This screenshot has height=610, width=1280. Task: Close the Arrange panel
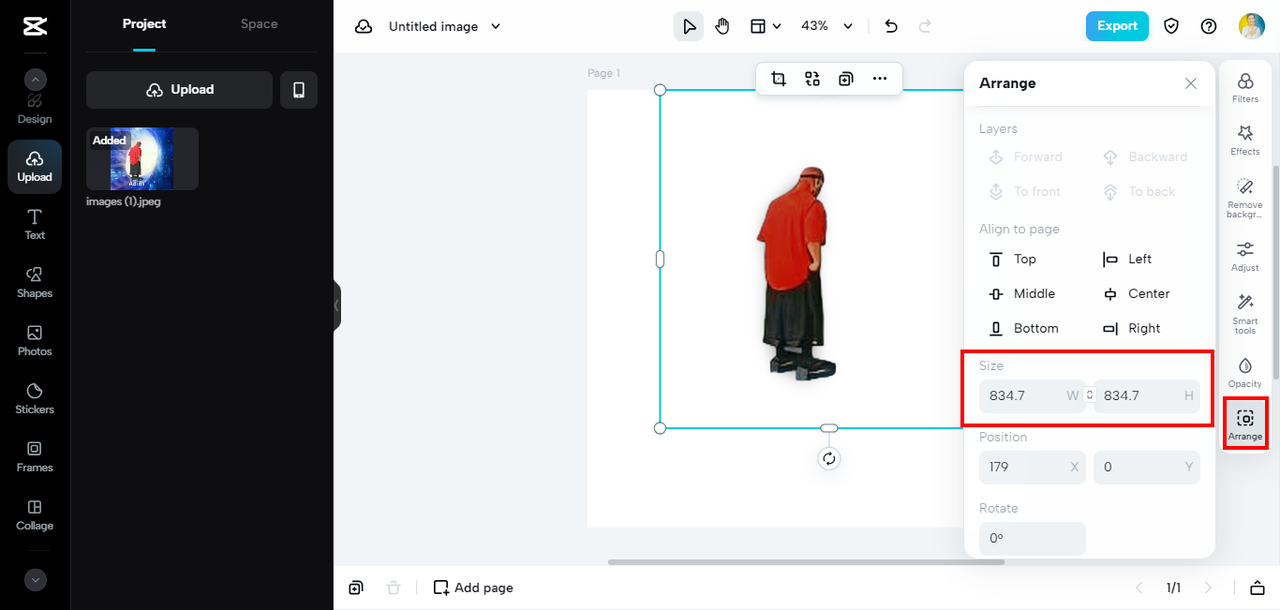pyautogui.click(x=1191, y=84)
